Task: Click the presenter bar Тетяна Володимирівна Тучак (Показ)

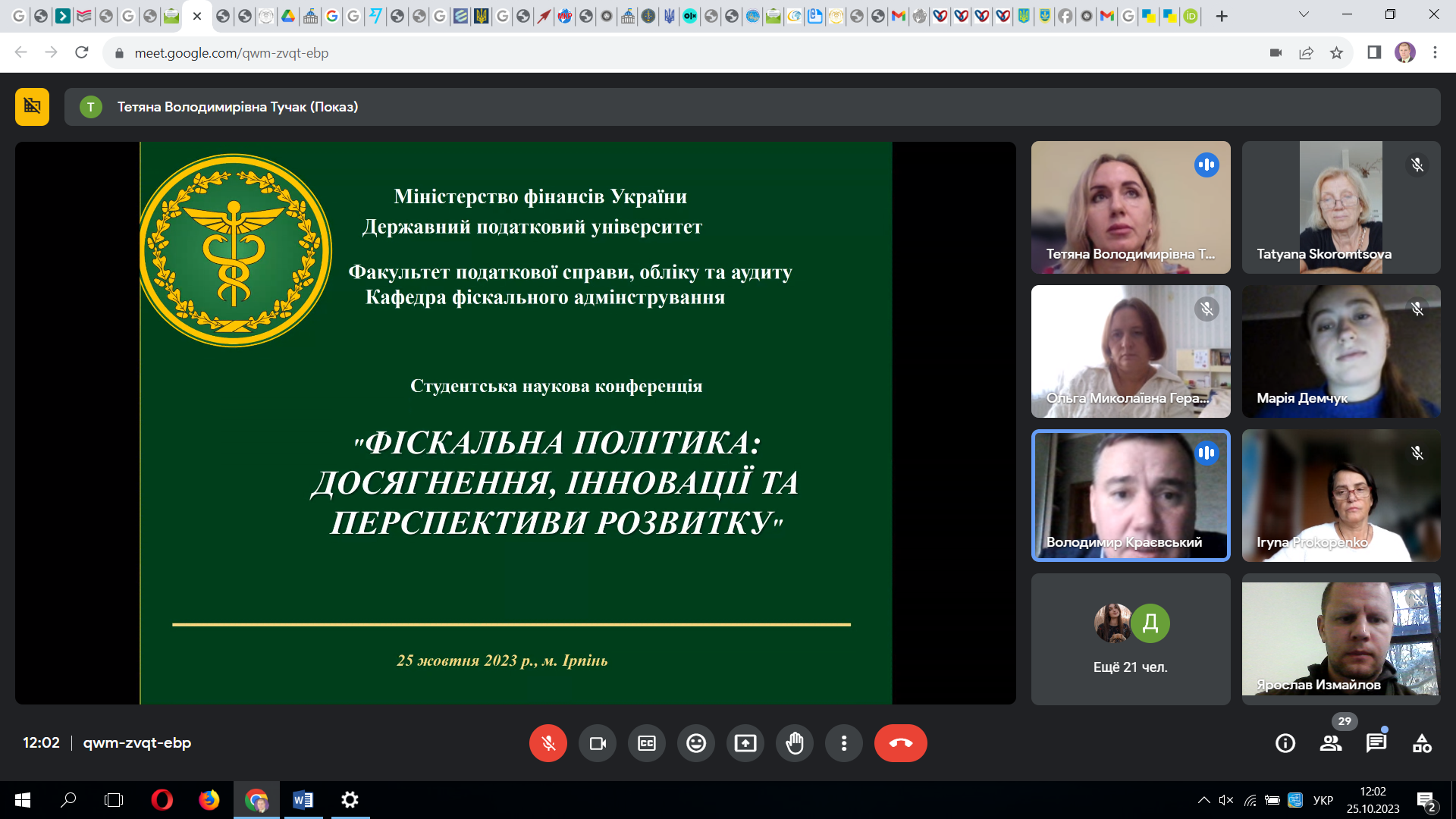Action: pos(752,107)
